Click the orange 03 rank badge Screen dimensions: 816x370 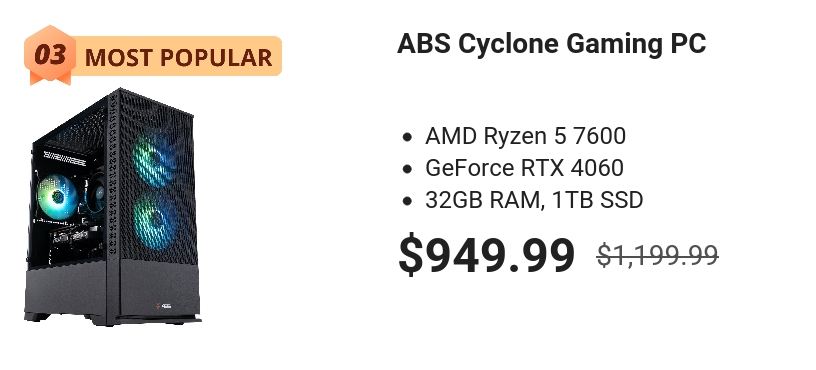[x=50, y=55]
